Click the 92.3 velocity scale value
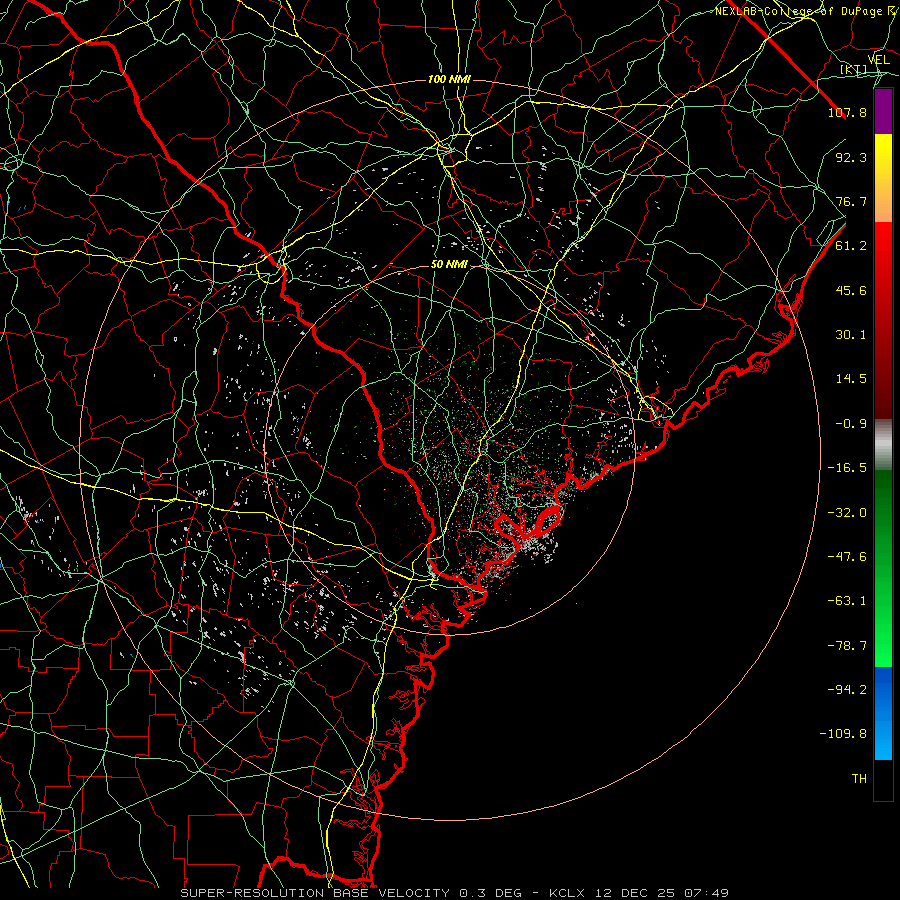 [x=851, y=157]
